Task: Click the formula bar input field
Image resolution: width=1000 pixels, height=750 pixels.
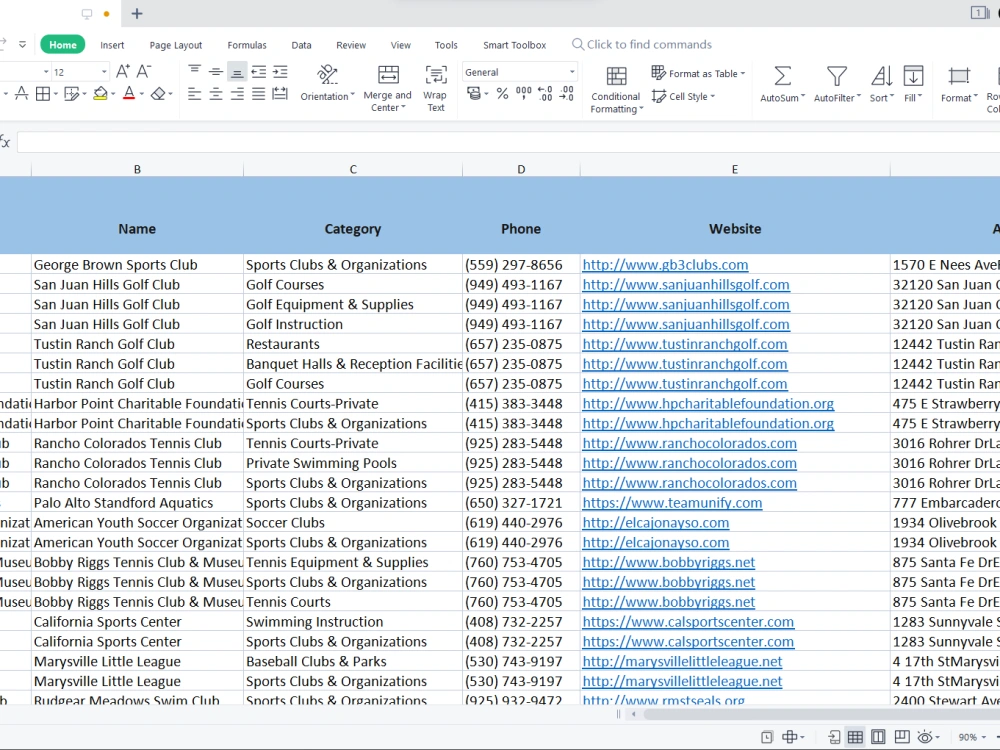Action: (508, 142)
